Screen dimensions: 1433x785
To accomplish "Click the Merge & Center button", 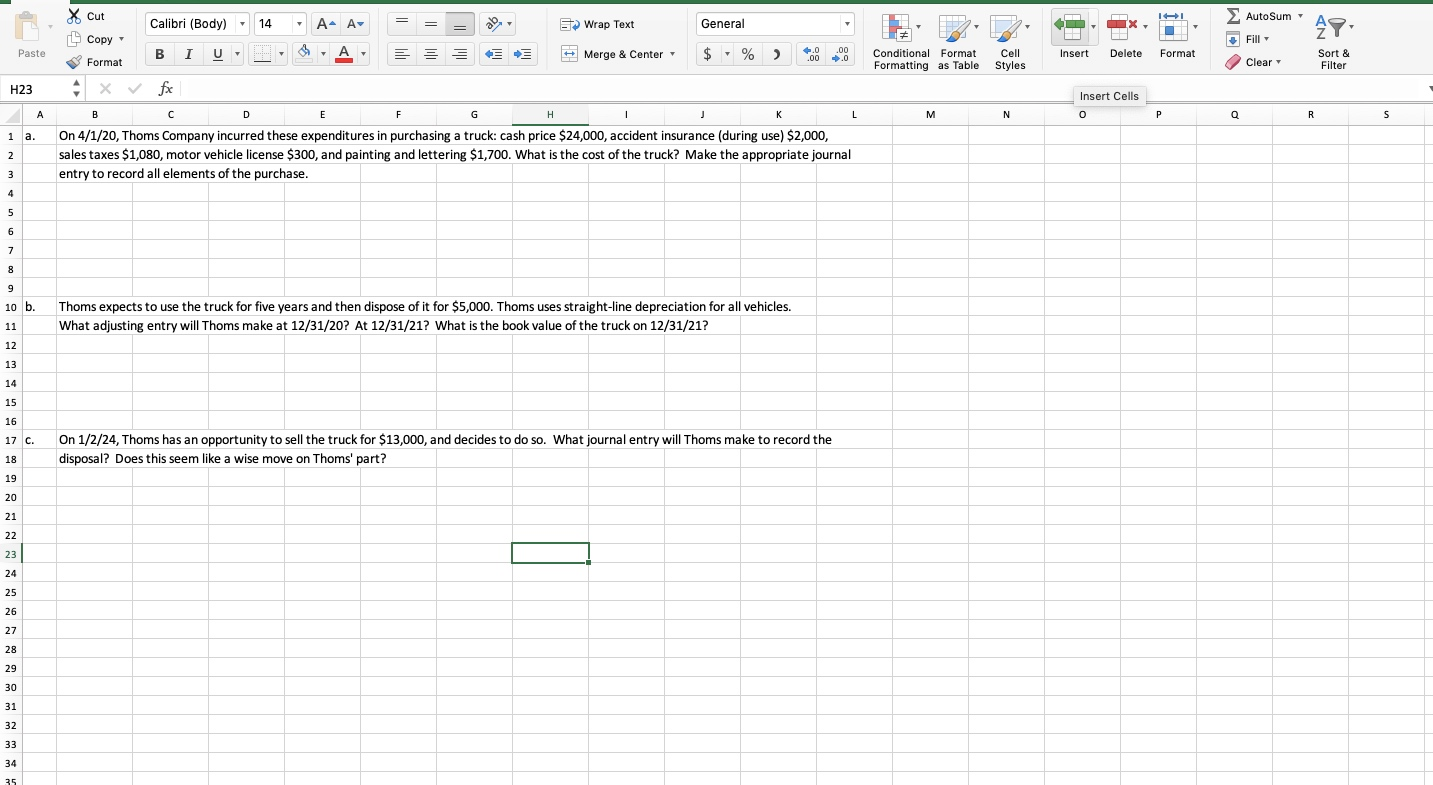I will [x=612, y=54].
